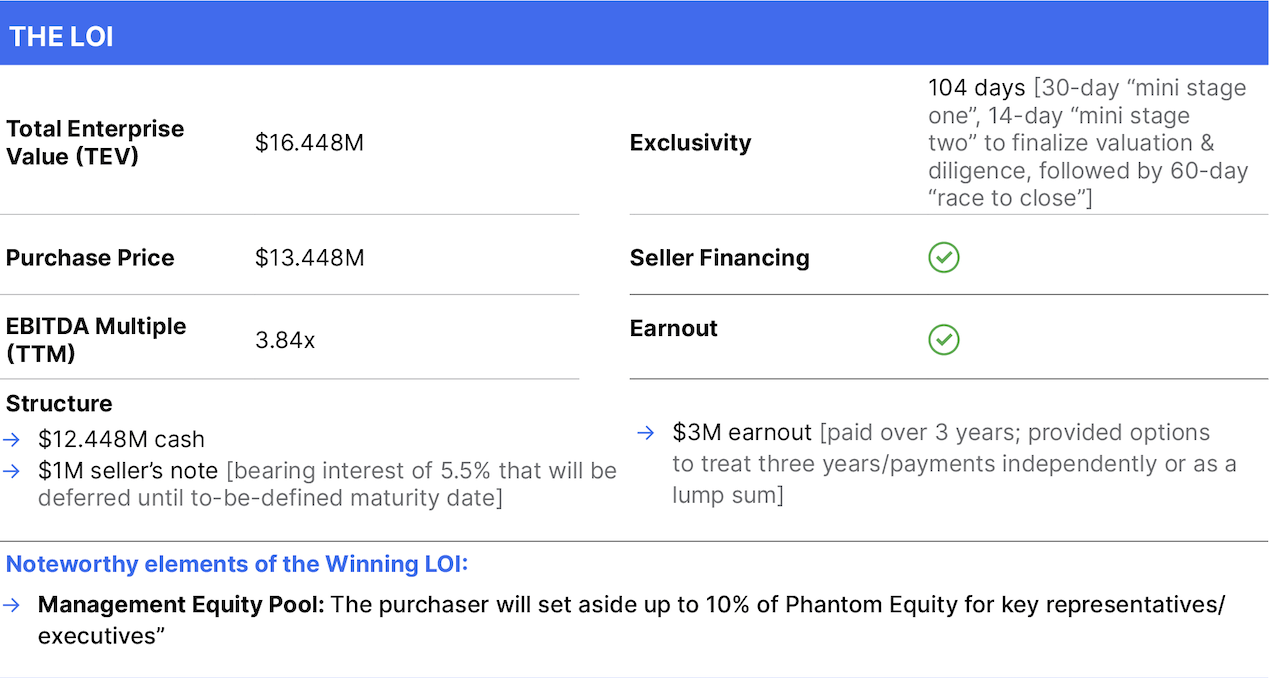This screenshot has width=1269, height=678.
Task: Select the $13.448M purchase price value
Action: [x=309, y=258]
